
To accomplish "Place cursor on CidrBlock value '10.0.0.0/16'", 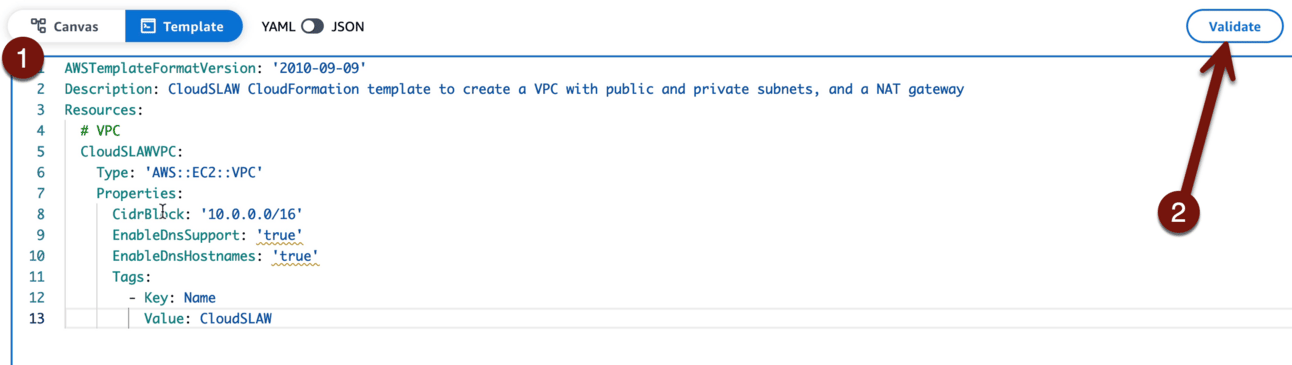I will tap(251, 215).
